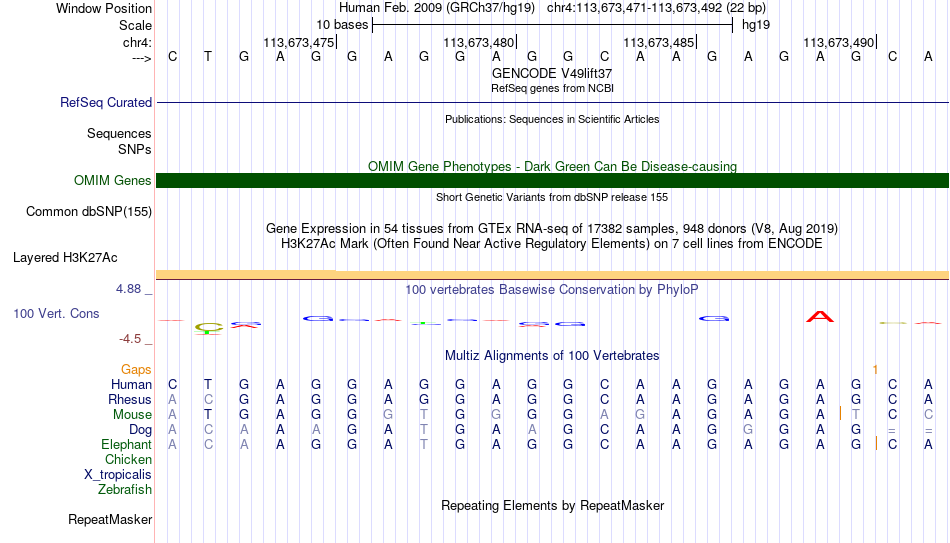The image size is (950, 543).
Task: Click the red A conservation logo letter
Action: [x=820, y=316]
